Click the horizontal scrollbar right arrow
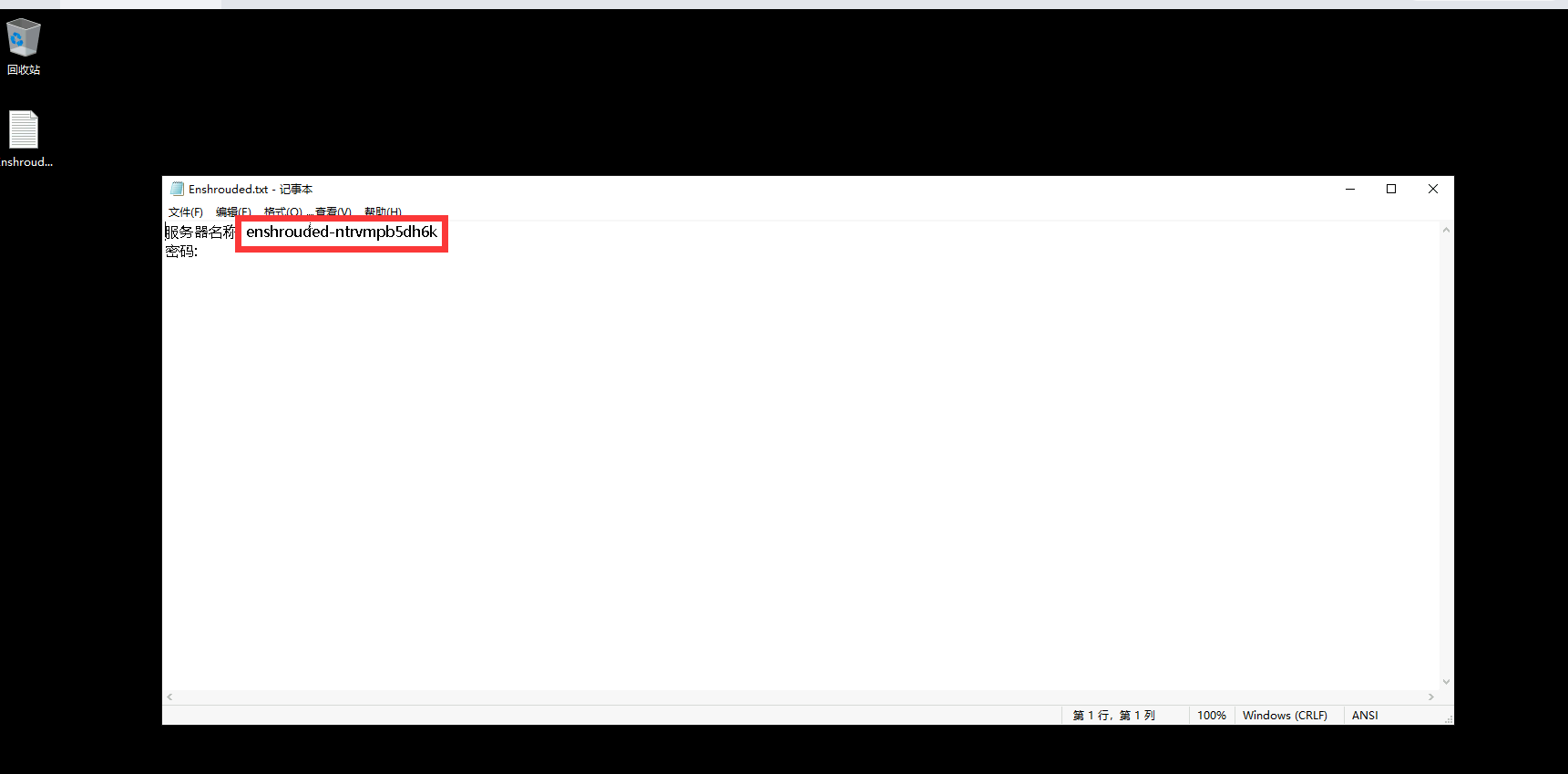The image size is (1568, 774). pos(1431,697)
